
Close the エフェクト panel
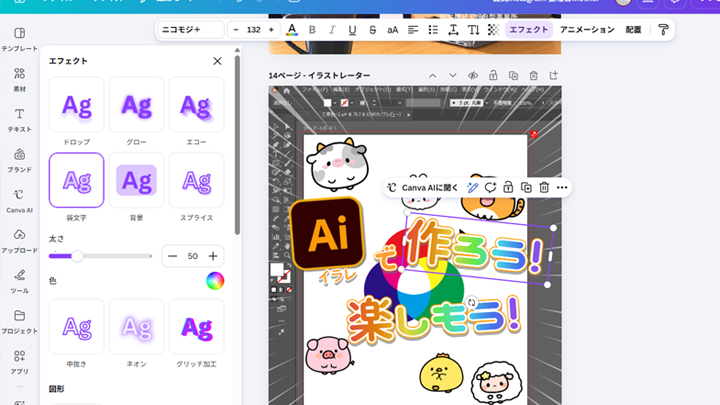217,61
